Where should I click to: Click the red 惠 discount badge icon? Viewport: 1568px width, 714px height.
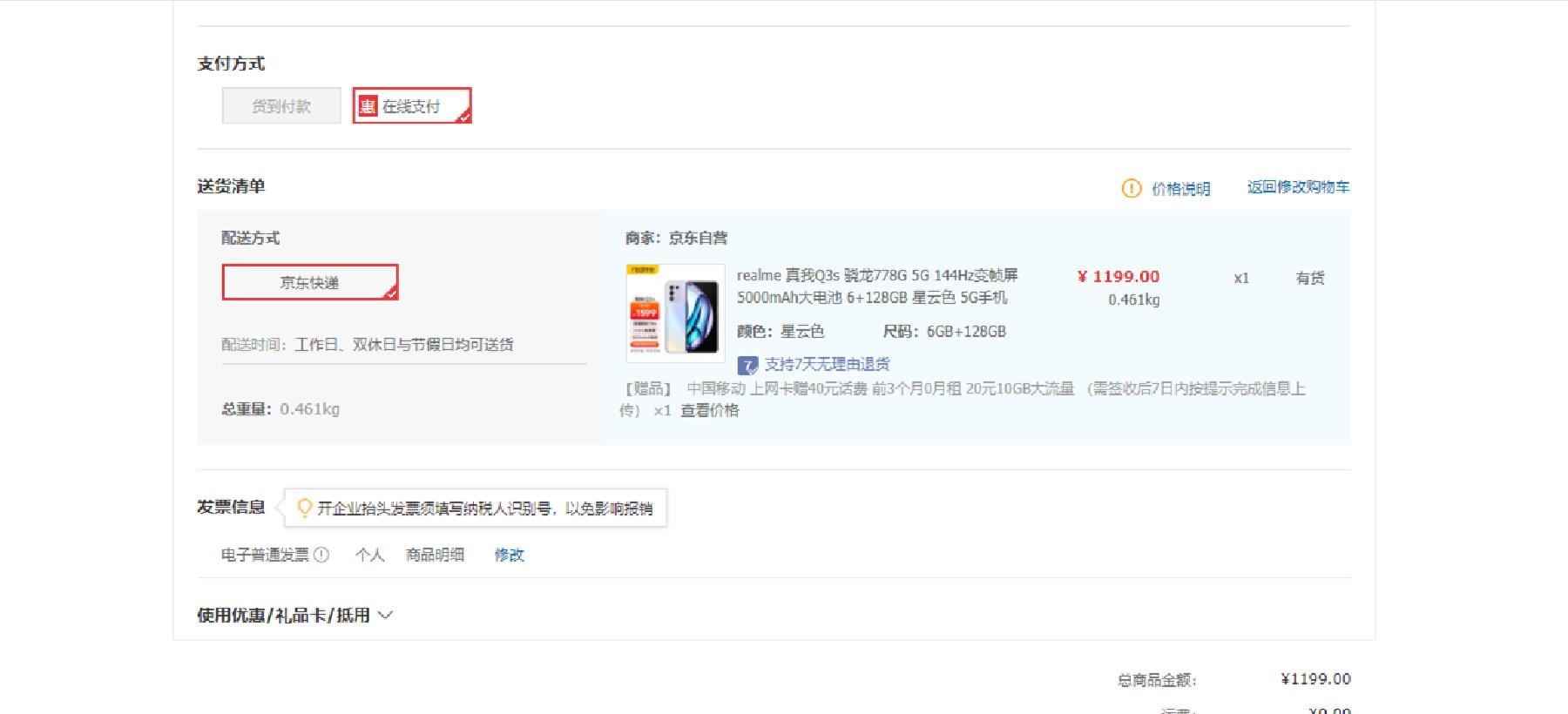click(x=368, y=106)
